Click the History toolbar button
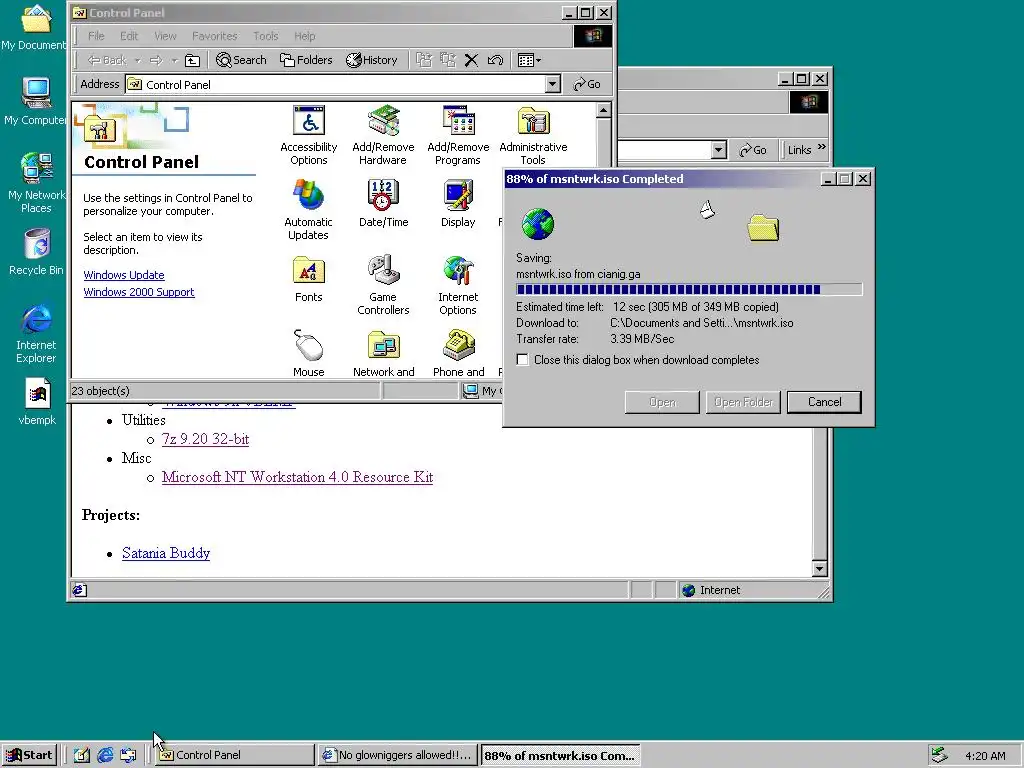1024x768 pixels. pyautogui.click(x=372, y=60)
